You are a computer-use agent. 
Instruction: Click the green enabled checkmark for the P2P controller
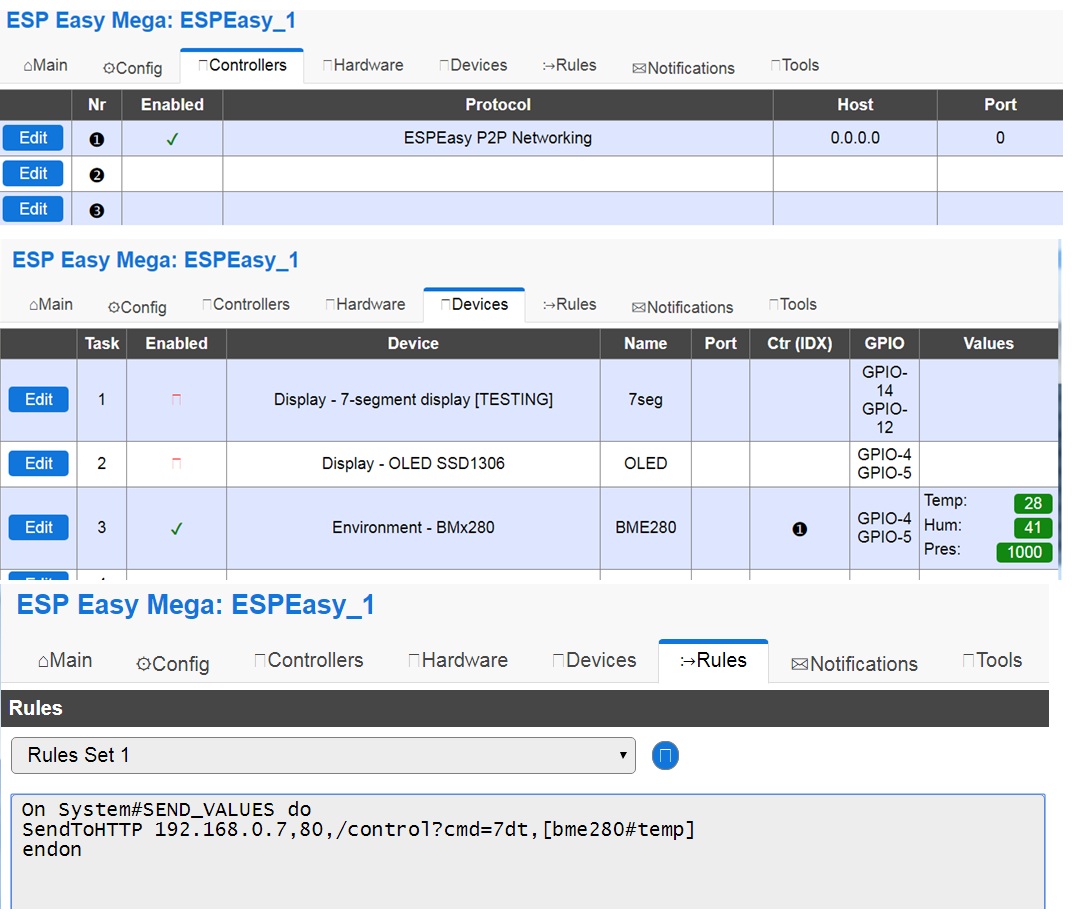173,139
